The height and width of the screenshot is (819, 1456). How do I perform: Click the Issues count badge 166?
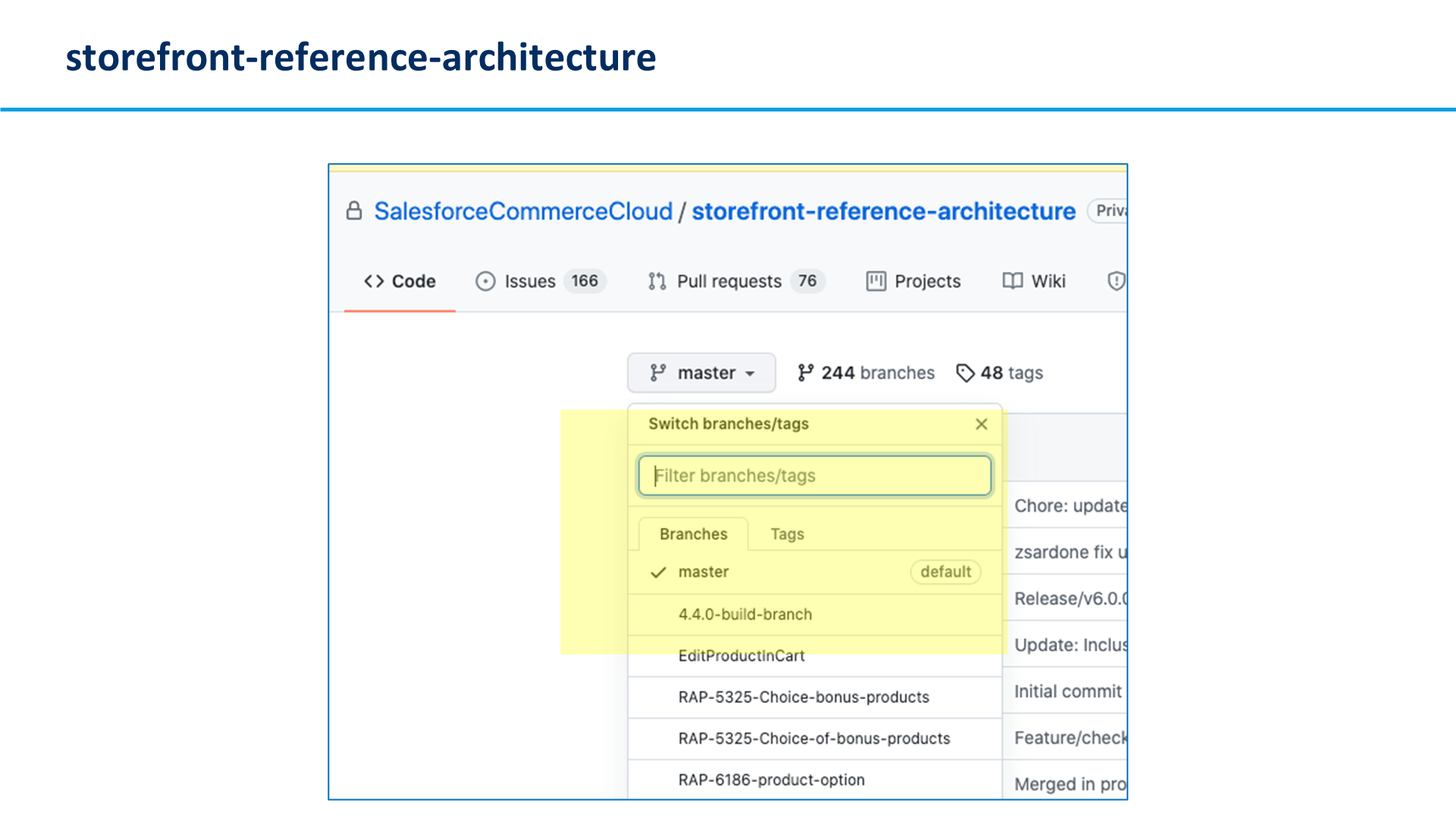(x=585, y=281)
